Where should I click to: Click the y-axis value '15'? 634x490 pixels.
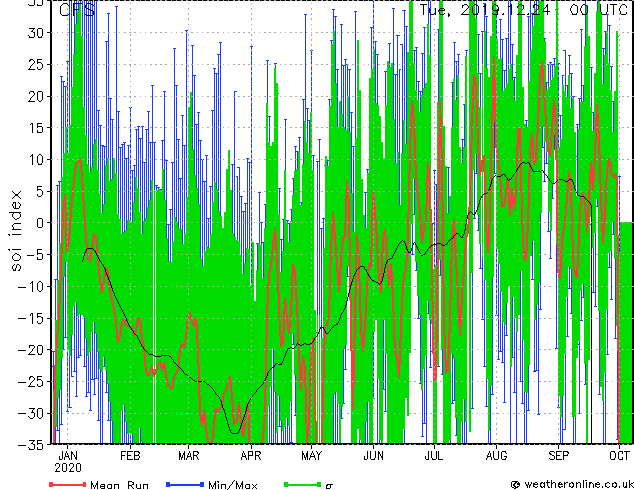(36, 128)
